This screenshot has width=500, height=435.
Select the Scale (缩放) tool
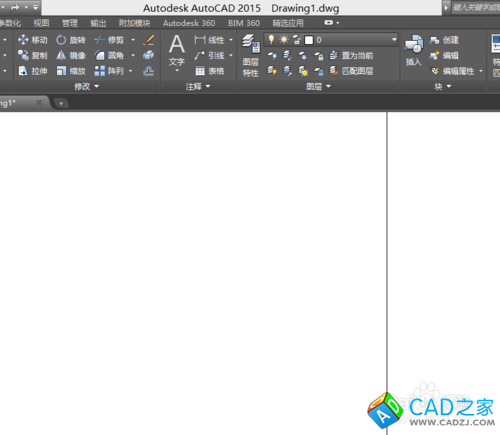pyautogui.click(x=71, y=71)
